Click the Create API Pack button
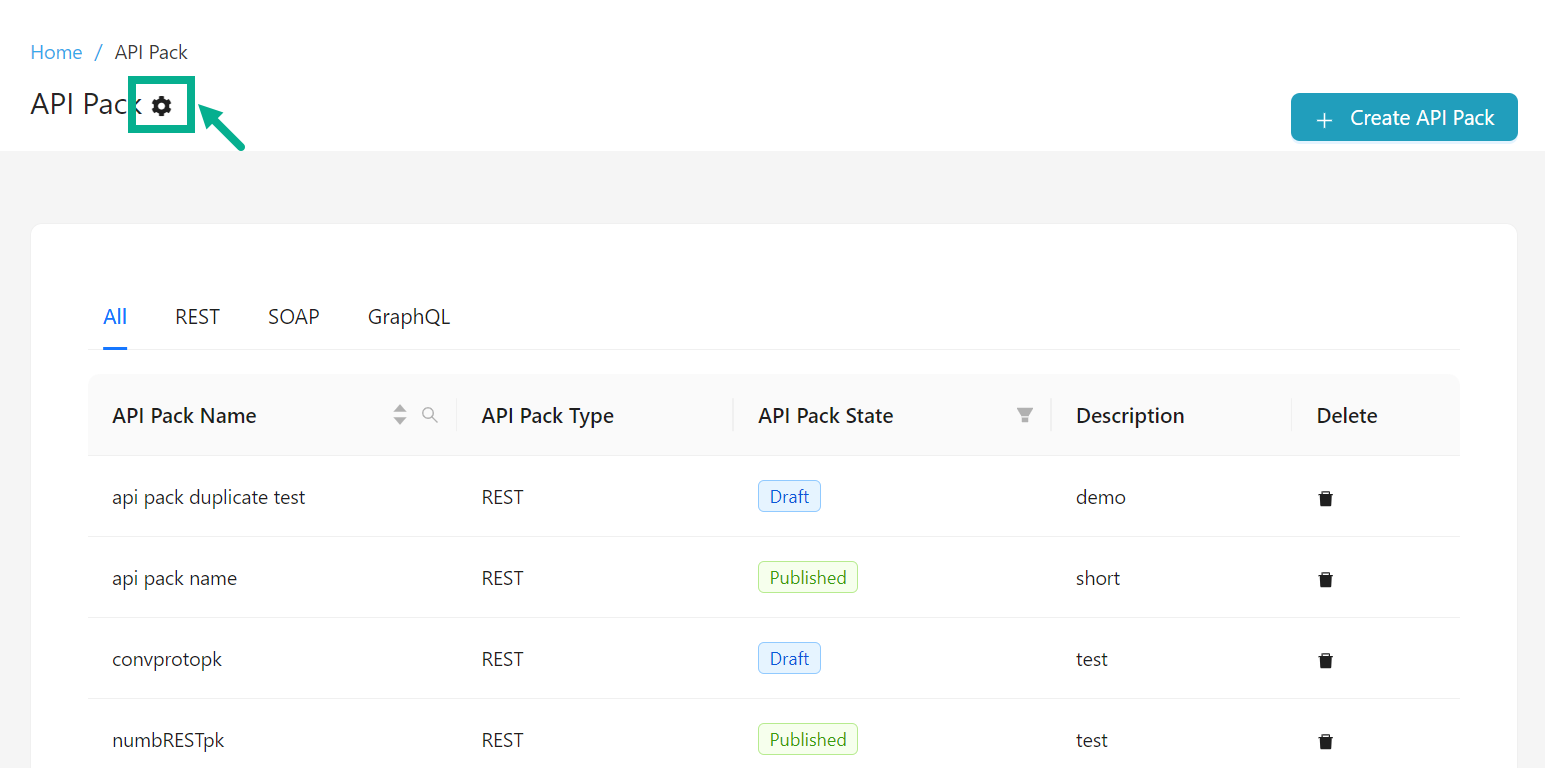 click(1404, 118)
